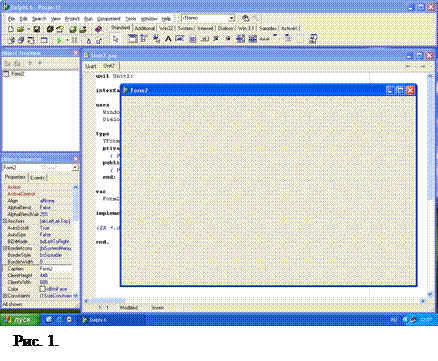Click the Add File to Project icon
Screen dimensions: 438x361
pos(73,29)
